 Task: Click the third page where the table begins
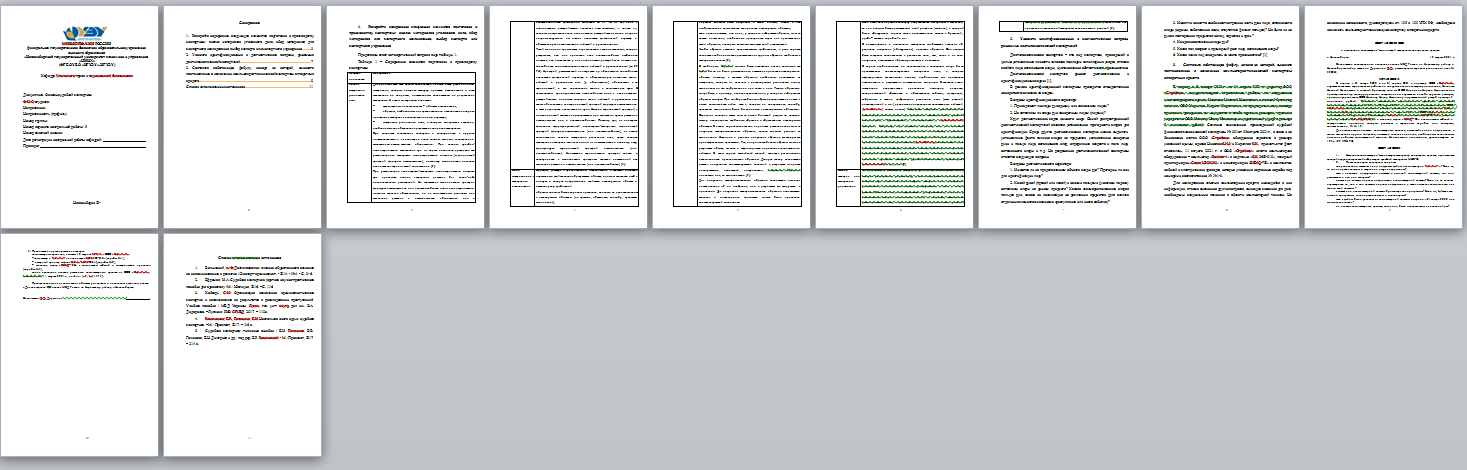pyautogui.click(x=405, y=118)
